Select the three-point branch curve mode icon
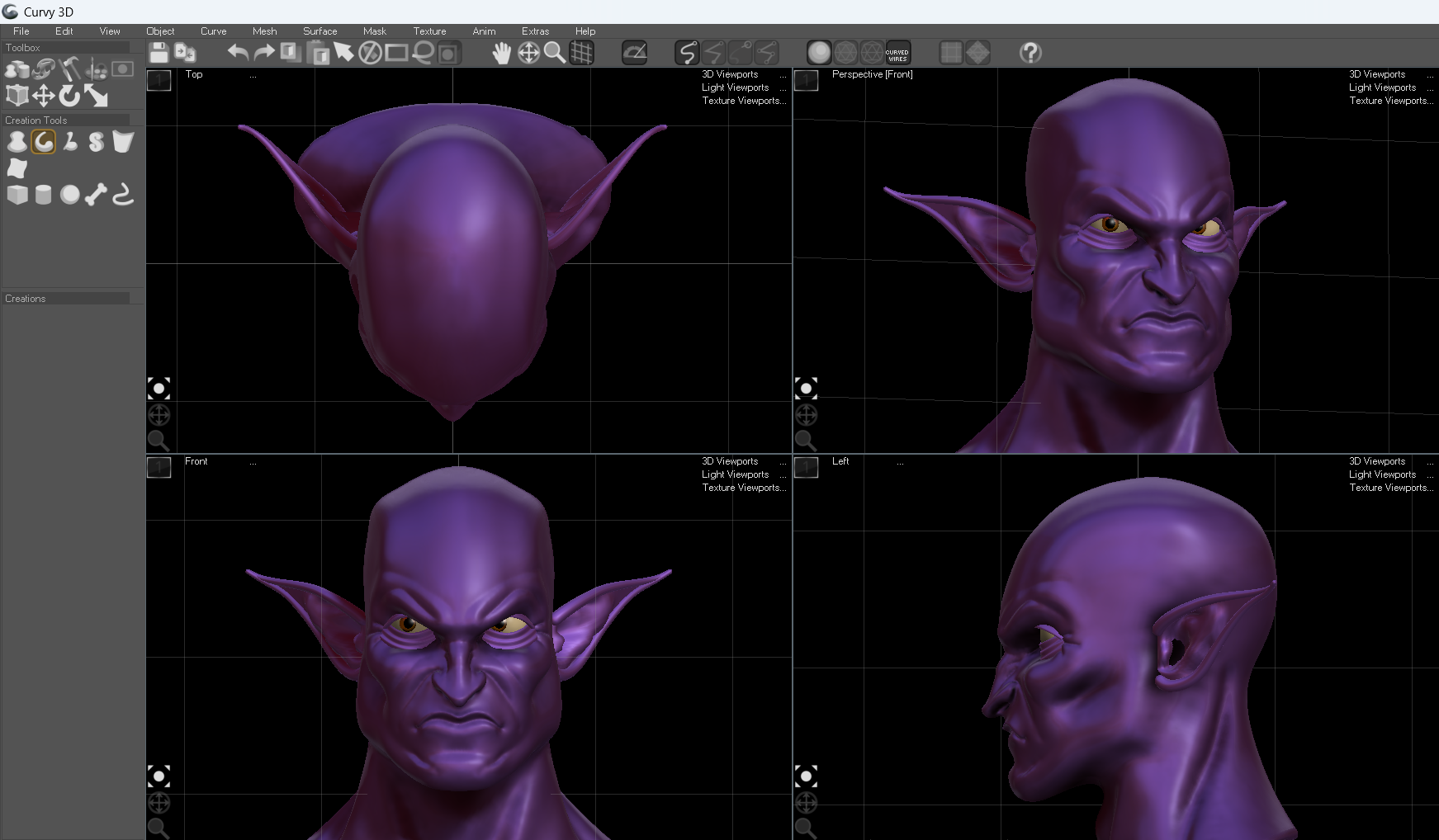1439x840 pixels. 766,53
